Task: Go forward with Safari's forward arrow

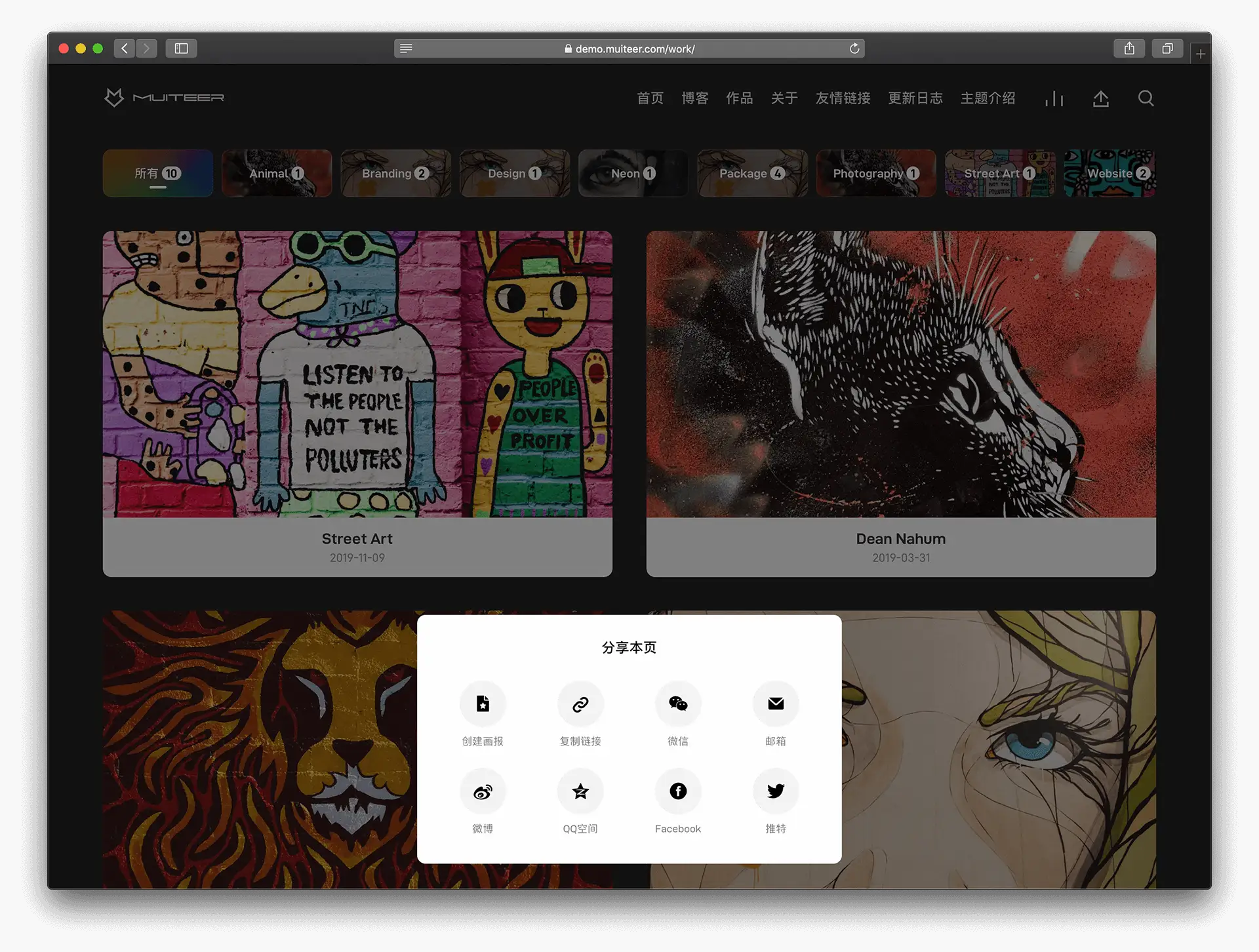Action: [x=147, y=49]
